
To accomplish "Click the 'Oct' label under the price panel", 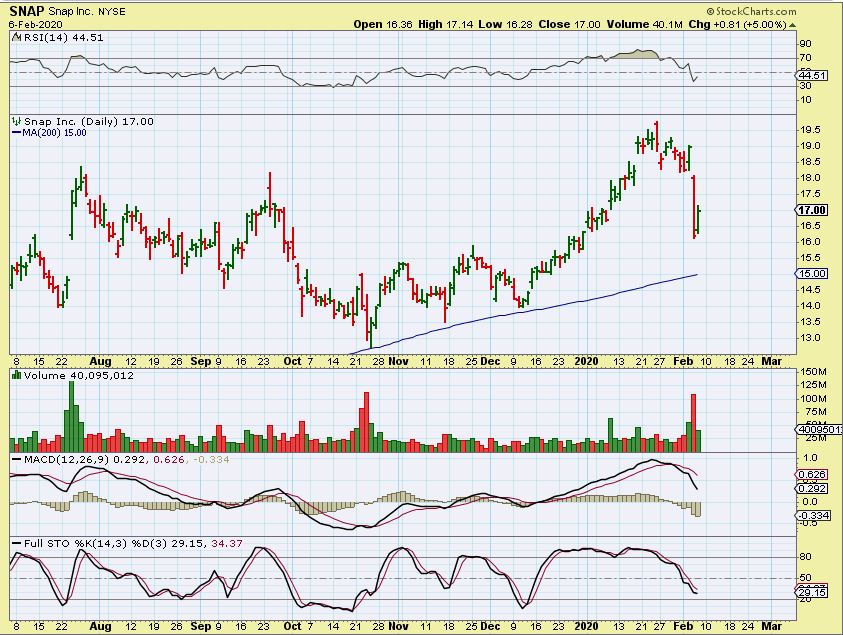I will [292, 361].
